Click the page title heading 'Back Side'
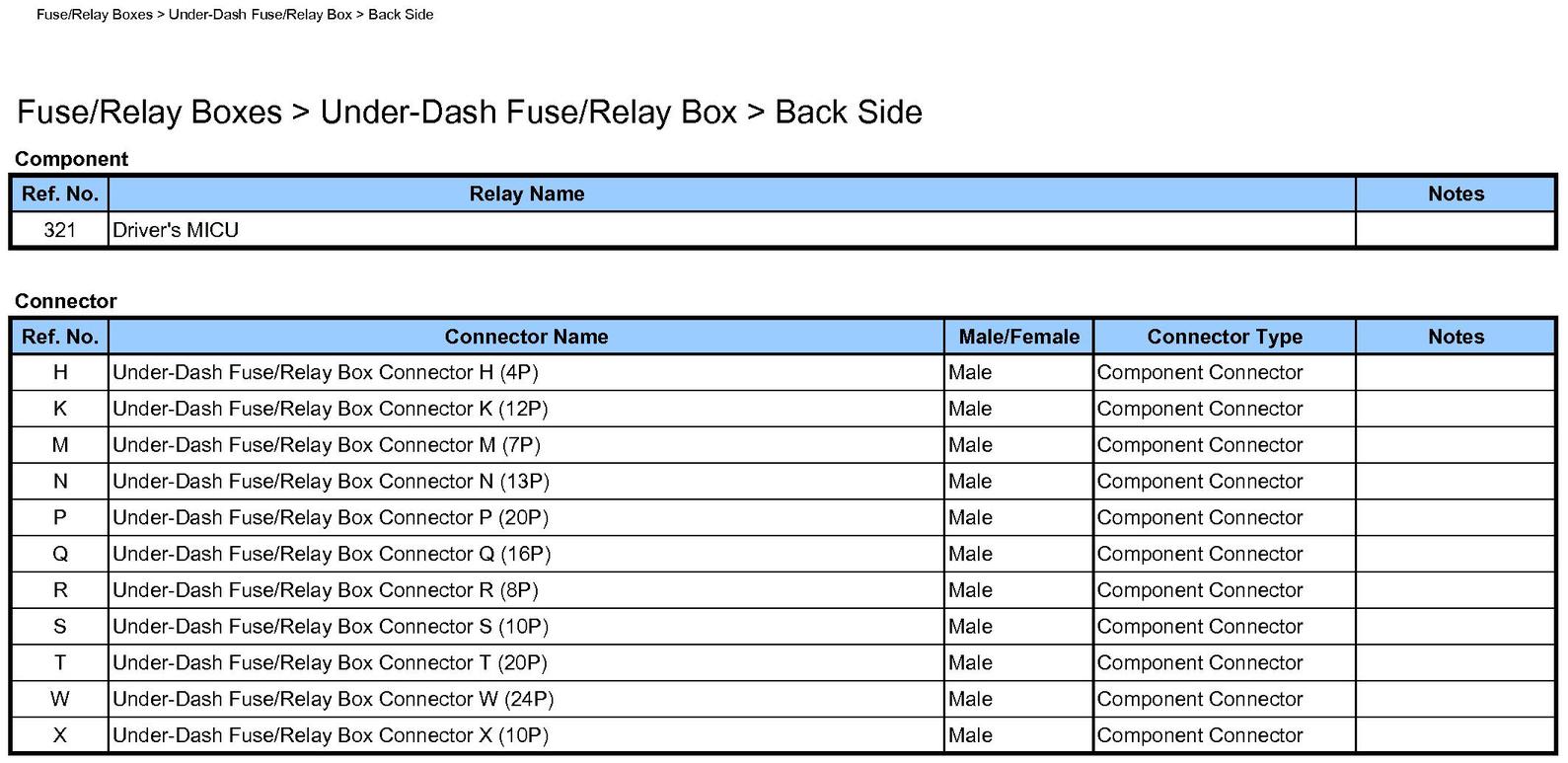 [469, 113]
